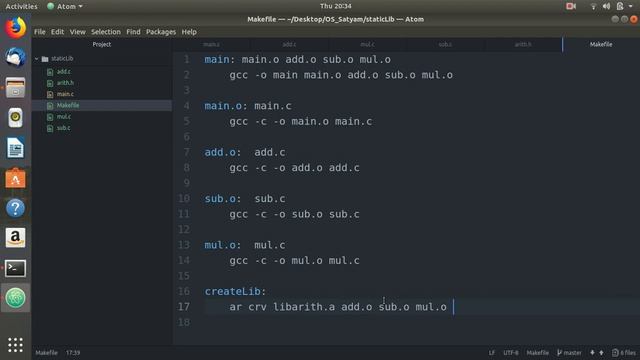Click the LF line ending selector

(491, 353)
